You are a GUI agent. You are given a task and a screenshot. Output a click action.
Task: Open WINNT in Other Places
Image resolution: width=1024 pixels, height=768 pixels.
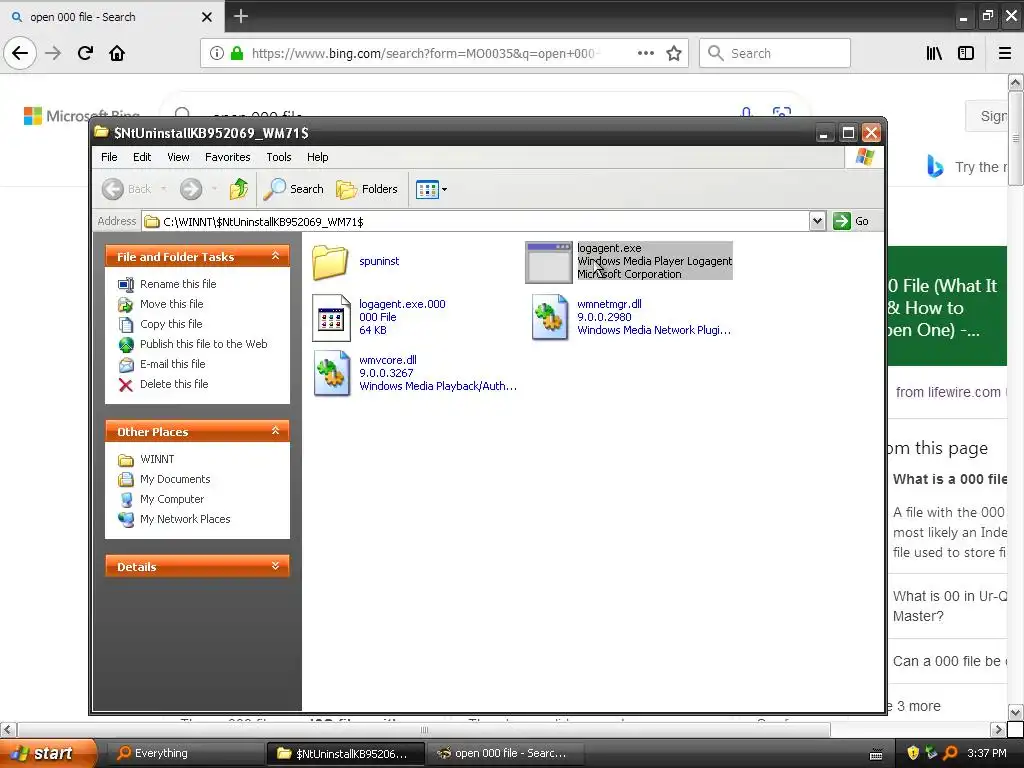click(x=157, y=459)
